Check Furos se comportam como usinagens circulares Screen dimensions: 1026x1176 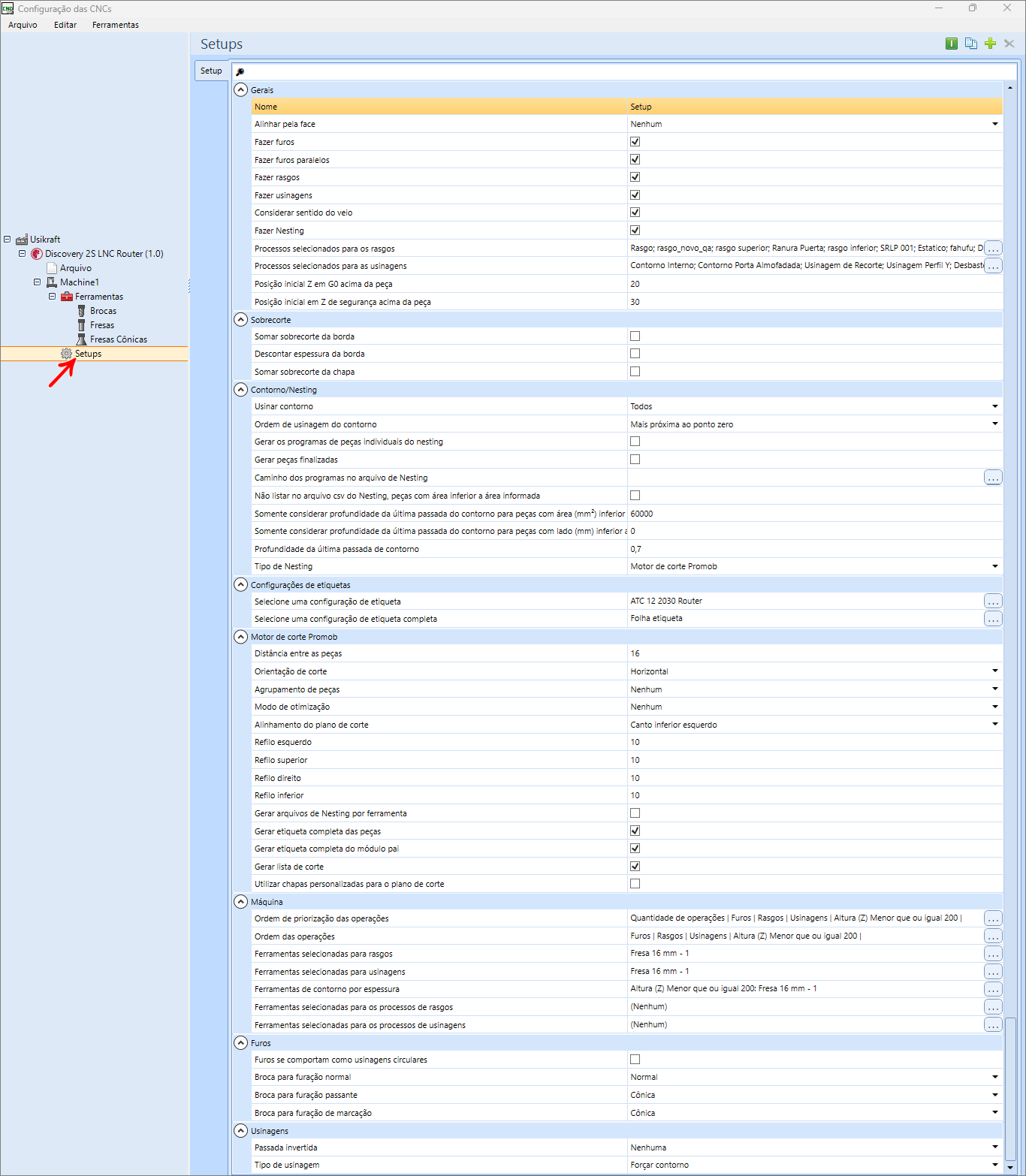coord(635,1060)
